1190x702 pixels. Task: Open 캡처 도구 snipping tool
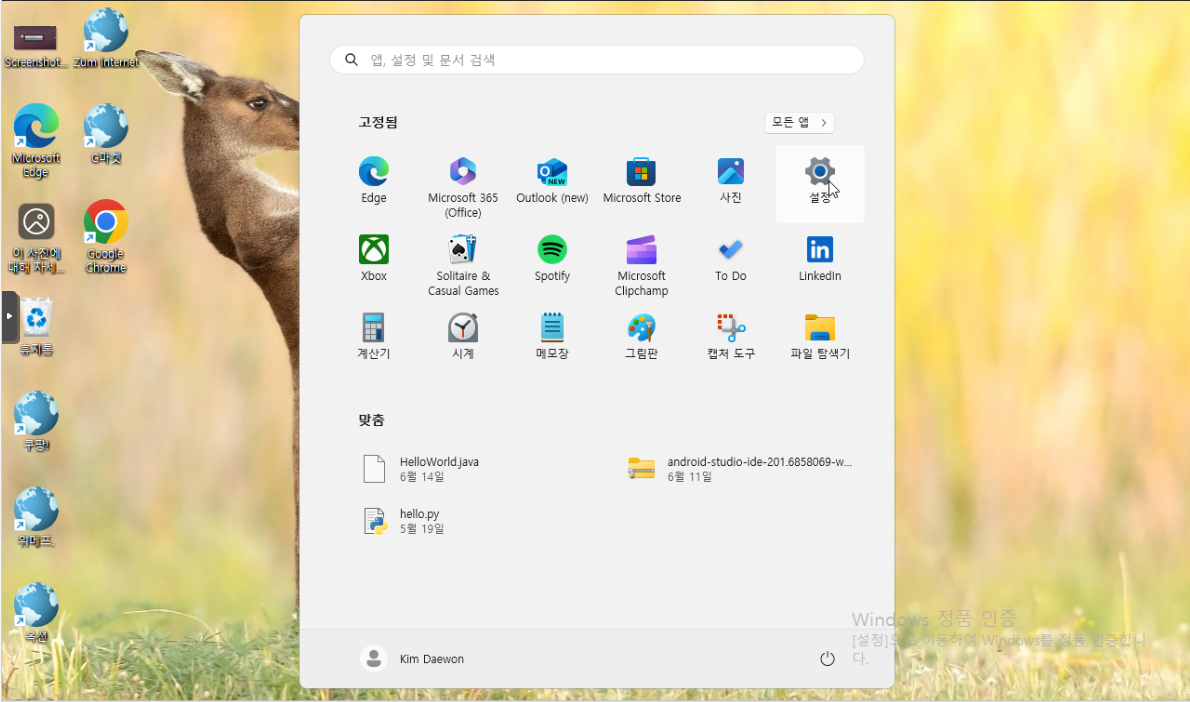point(730,336)
